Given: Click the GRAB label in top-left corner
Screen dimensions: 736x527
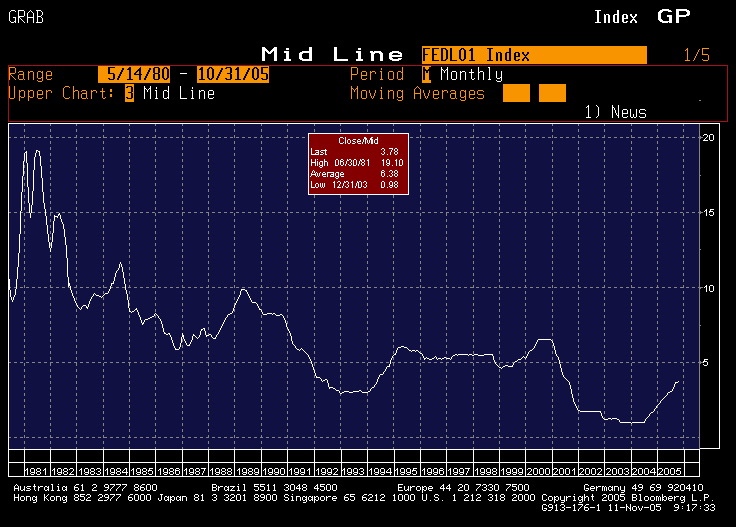Looking at the screenshot, I should tap(25, 17).
